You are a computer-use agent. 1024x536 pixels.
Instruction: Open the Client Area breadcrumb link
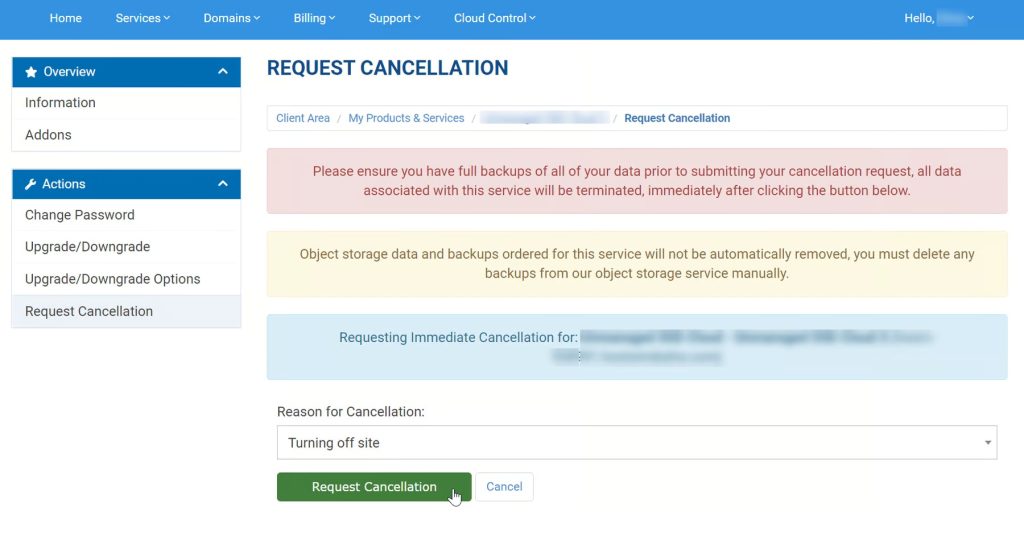[x=303, y=118]
